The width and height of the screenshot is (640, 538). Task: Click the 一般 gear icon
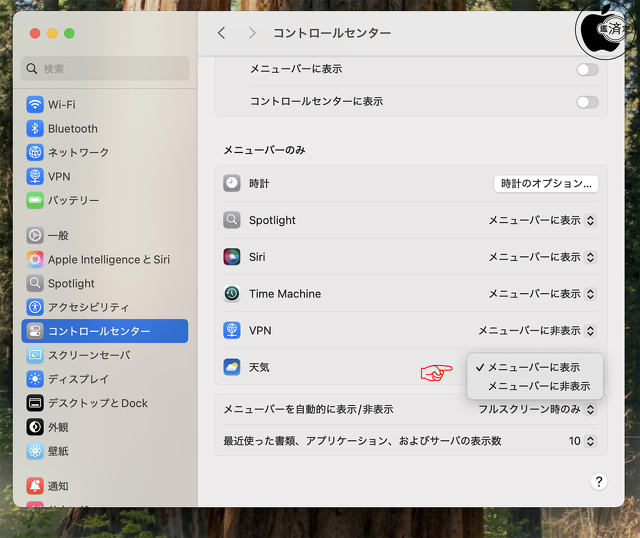pyautogui.click(x=35, y=236)
